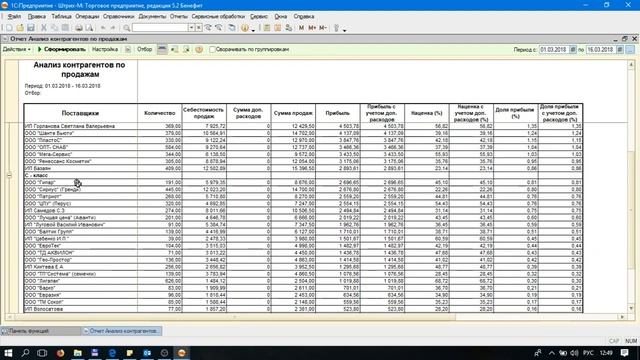Click the Calendar icon in the toolbar
Viewport: 640px width, 360px height.
pos(278,28)
